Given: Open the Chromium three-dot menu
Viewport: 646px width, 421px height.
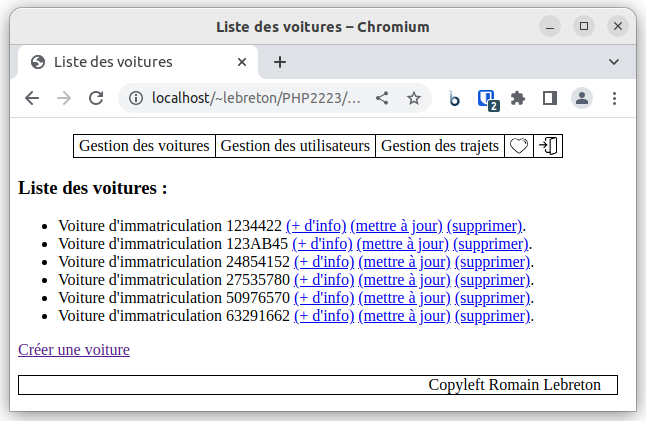Looking at the screenshot, I should 614,98.
